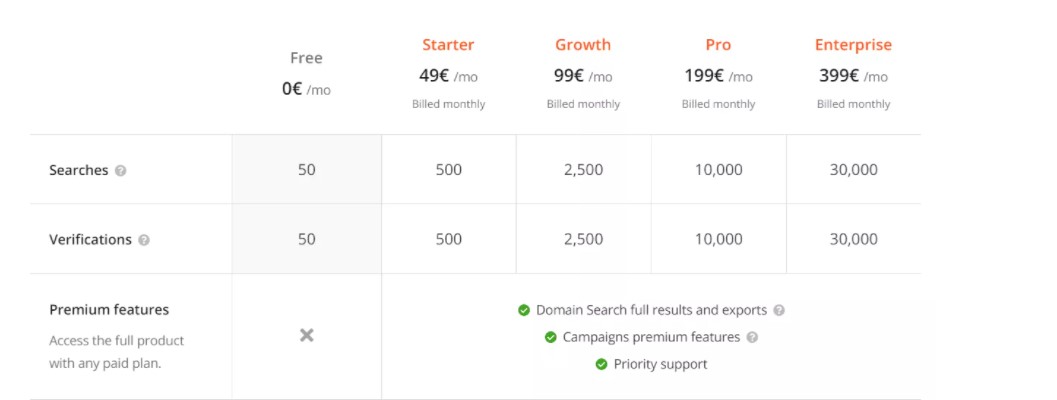Click the Free plan heading
Image resolution: width=1057 pixels, height=400 pixels.
tap(306, 58)
